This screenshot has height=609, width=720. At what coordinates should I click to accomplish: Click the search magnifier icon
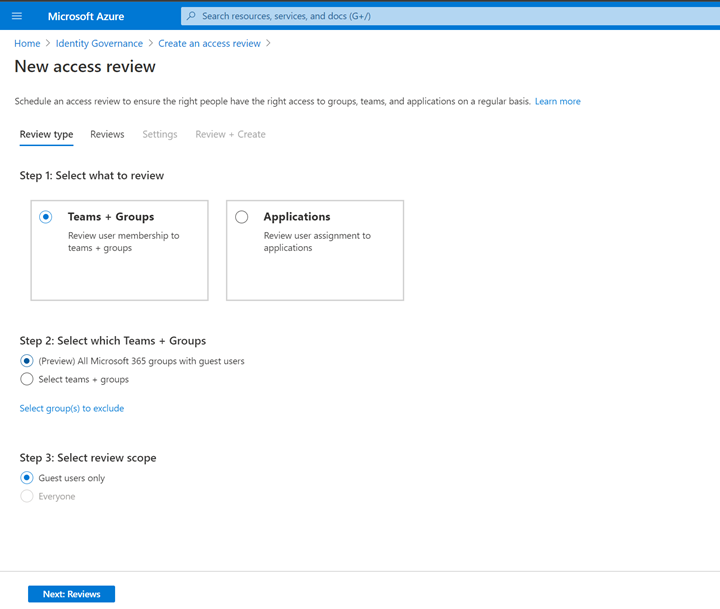point(191,16)
